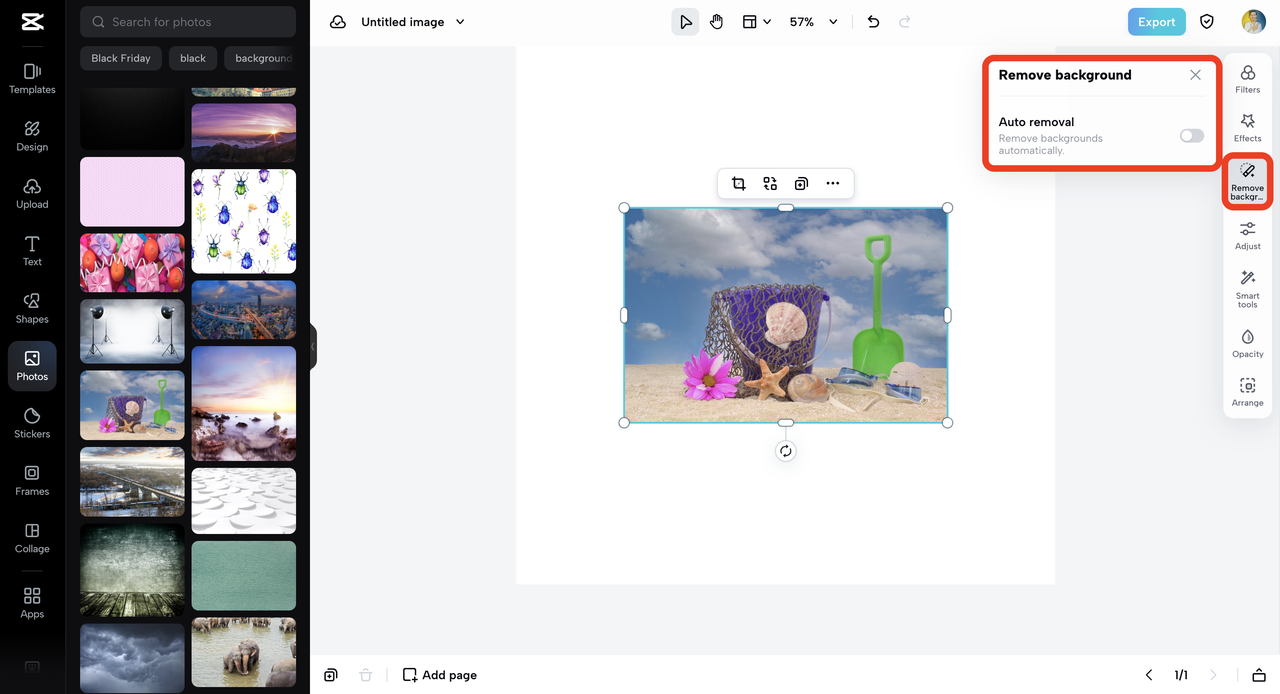Open the Templates panel

[32, 78]
